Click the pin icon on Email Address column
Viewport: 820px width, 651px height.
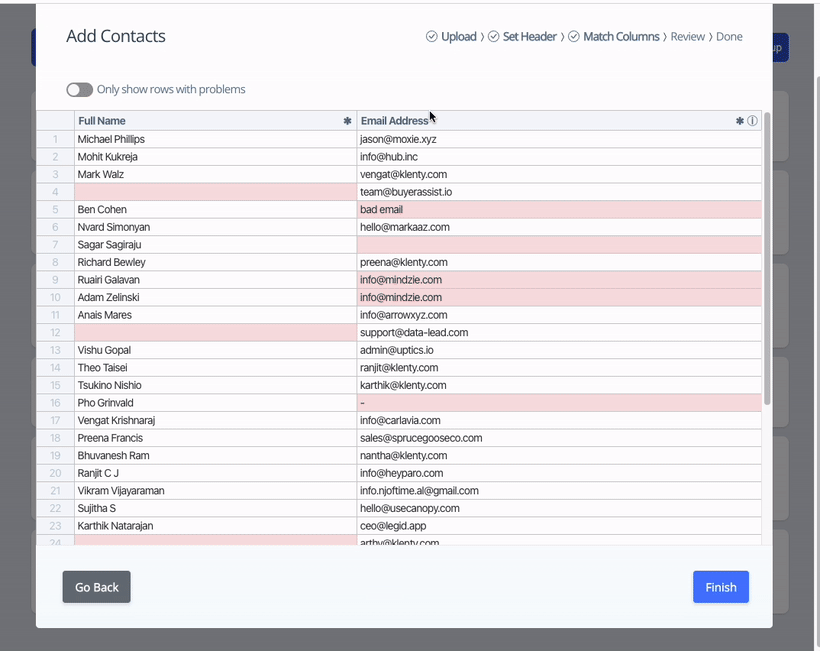click(x=738, y=120)
